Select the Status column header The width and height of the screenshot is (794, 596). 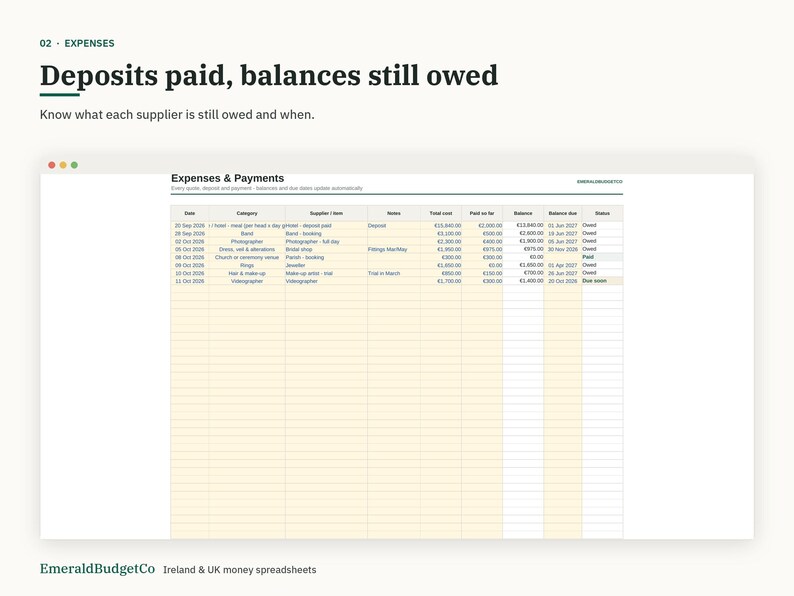(603, 213)
